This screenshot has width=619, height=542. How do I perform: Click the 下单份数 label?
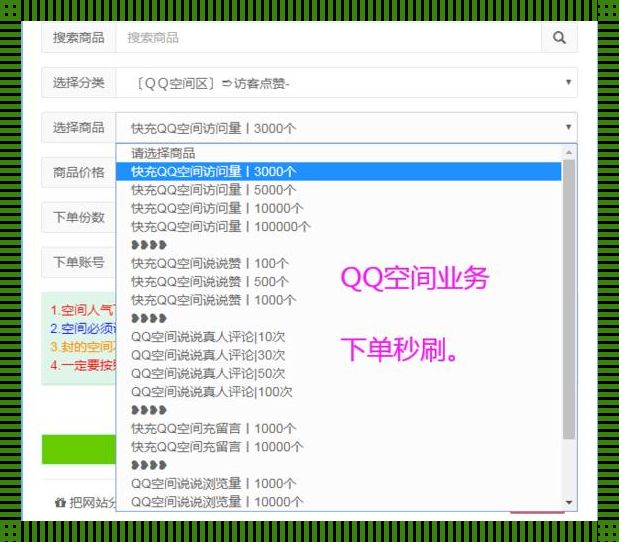tap(79, 217)
